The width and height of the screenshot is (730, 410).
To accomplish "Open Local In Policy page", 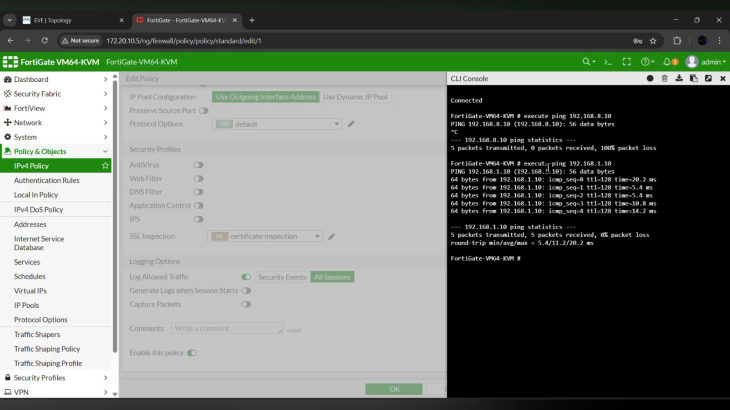I will click(x=36, y=195).
